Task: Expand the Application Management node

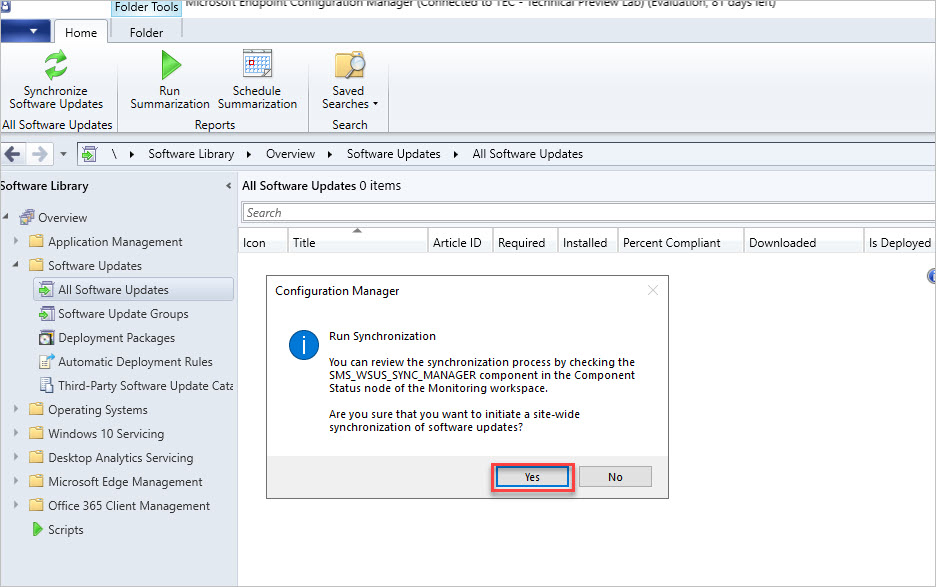Action: click(16, 241)
